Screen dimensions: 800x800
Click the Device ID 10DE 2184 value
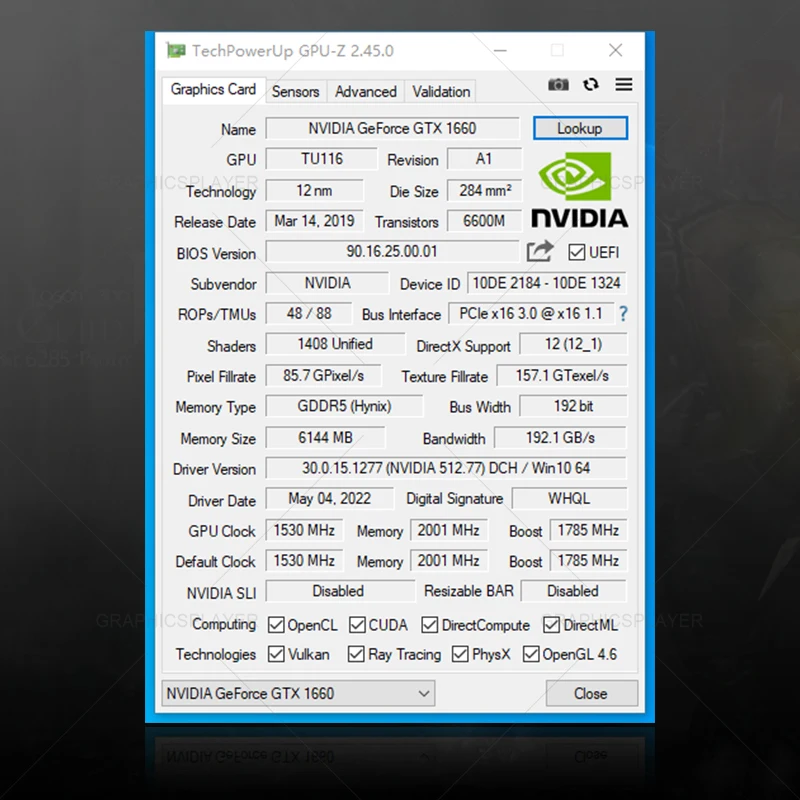546,283
